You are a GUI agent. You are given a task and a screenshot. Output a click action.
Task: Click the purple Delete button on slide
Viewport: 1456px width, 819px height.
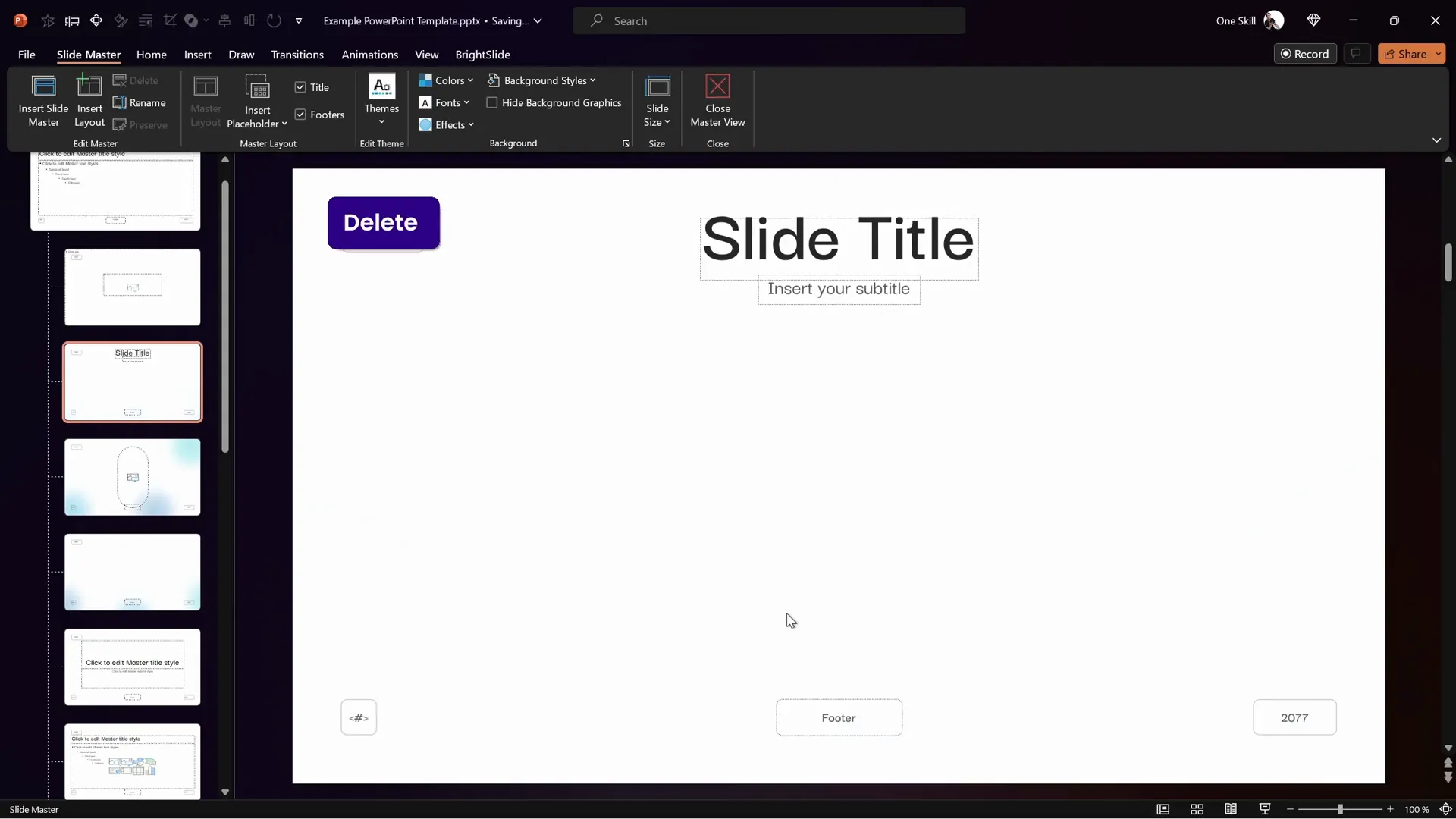(x=384, y=223)
